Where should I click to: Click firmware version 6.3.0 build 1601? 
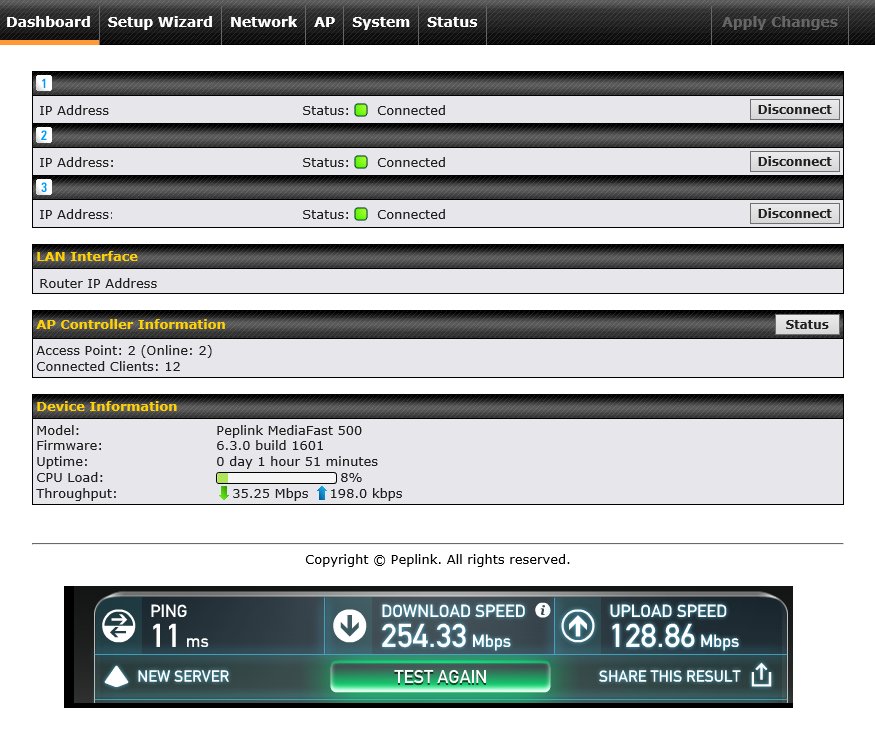point(270,445)
